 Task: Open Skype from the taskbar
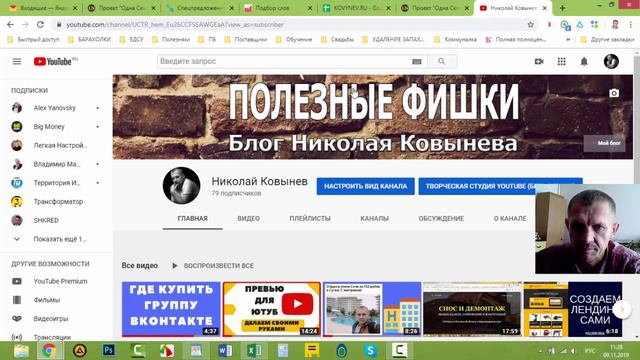[370, 350]
